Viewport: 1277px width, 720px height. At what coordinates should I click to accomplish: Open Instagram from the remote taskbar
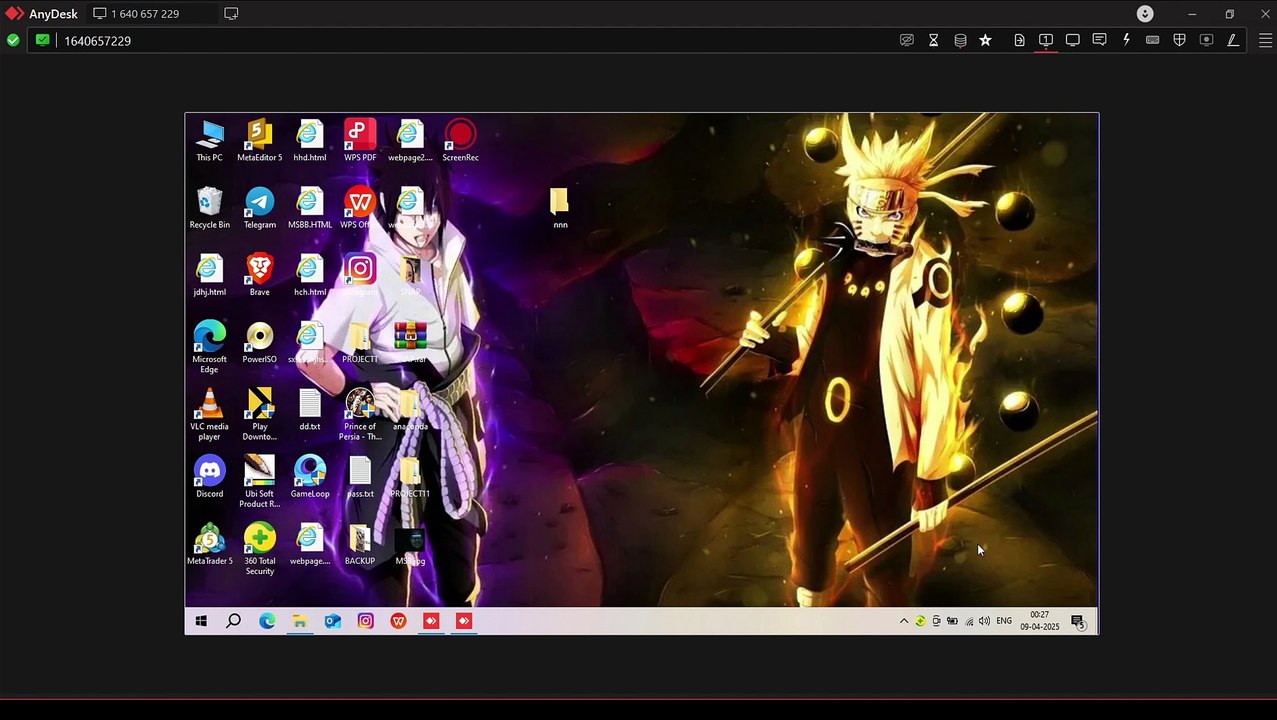[x=365, y=621]
